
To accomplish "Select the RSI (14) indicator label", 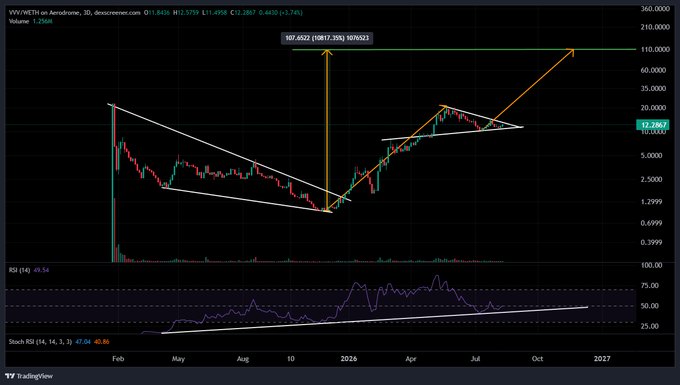I will pos(20,270).
